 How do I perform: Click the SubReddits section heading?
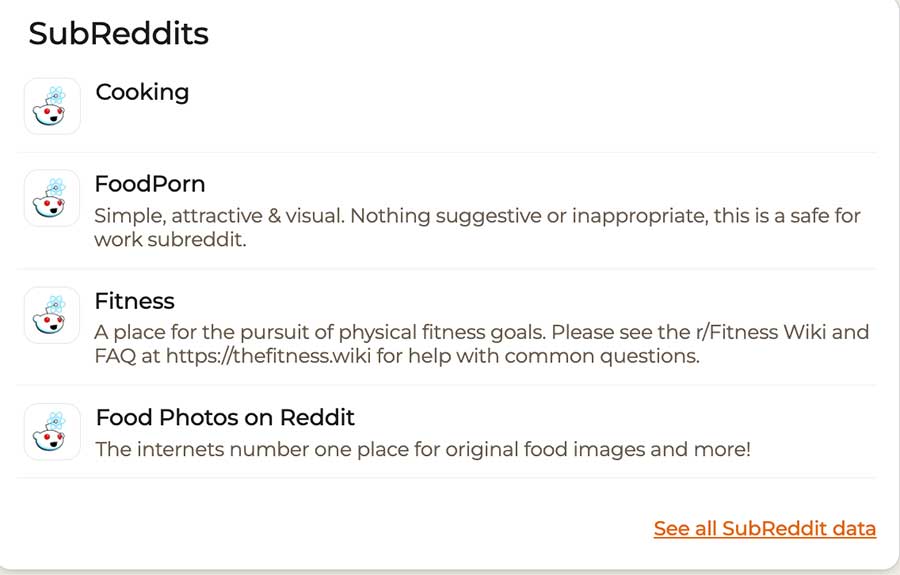pos(118,34)
